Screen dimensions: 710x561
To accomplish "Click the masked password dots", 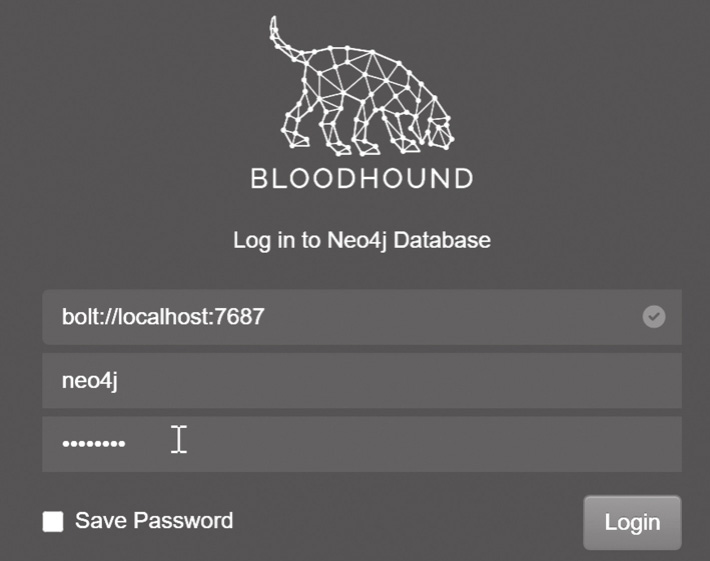I will pyautogui.click(x=94, y=444).
